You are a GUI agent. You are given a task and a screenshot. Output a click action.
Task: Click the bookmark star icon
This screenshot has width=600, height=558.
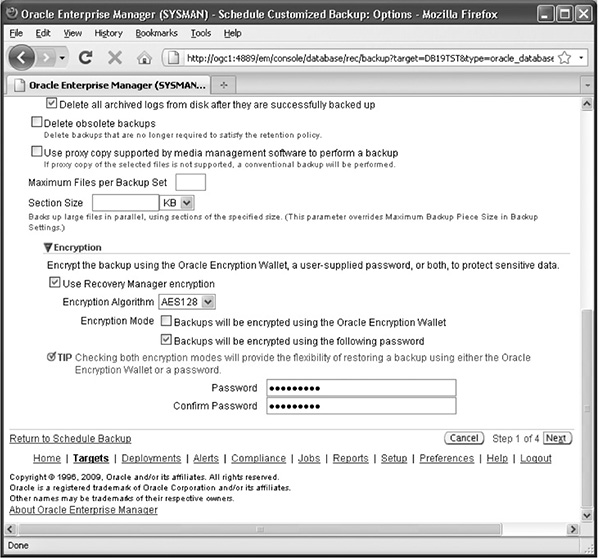click(x=564, y=58)
